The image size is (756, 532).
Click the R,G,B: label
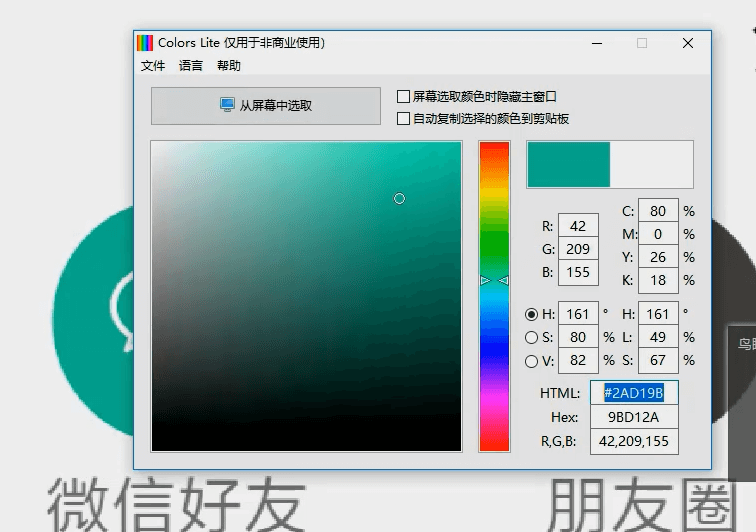pyautogui.click(x=558, y=441)
